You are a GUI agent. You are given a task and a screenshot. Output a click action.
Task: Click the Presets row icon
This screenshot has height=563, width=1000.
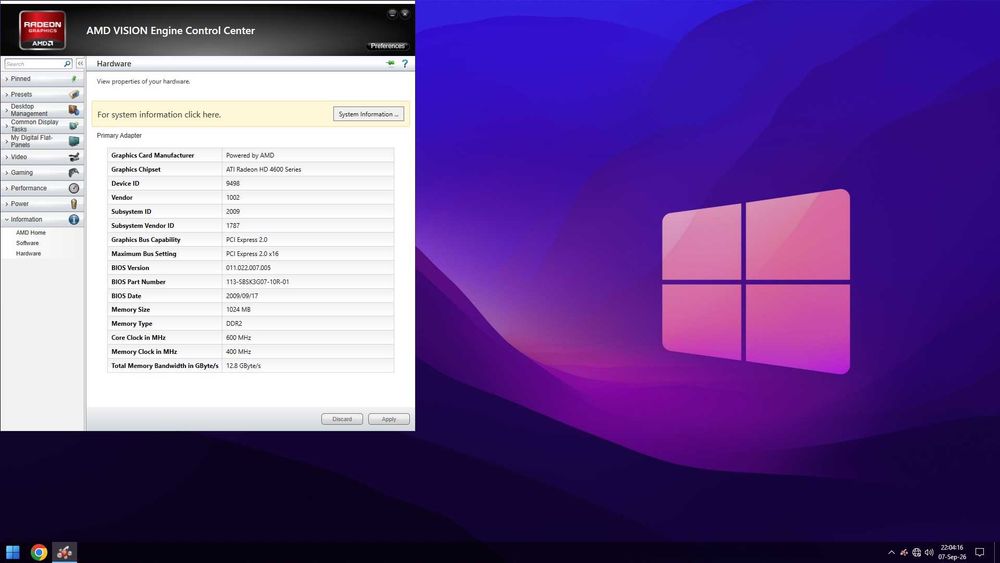(74, 94)
